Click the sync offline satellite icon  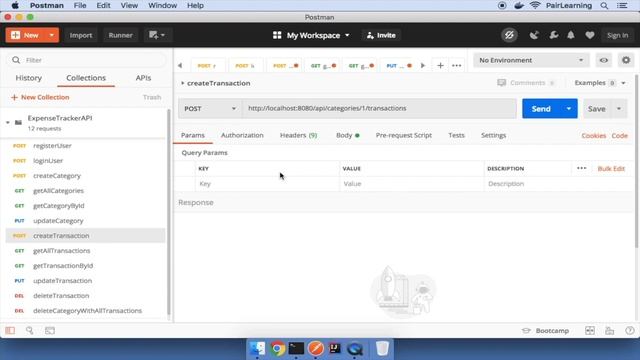[x=509, y=35]
